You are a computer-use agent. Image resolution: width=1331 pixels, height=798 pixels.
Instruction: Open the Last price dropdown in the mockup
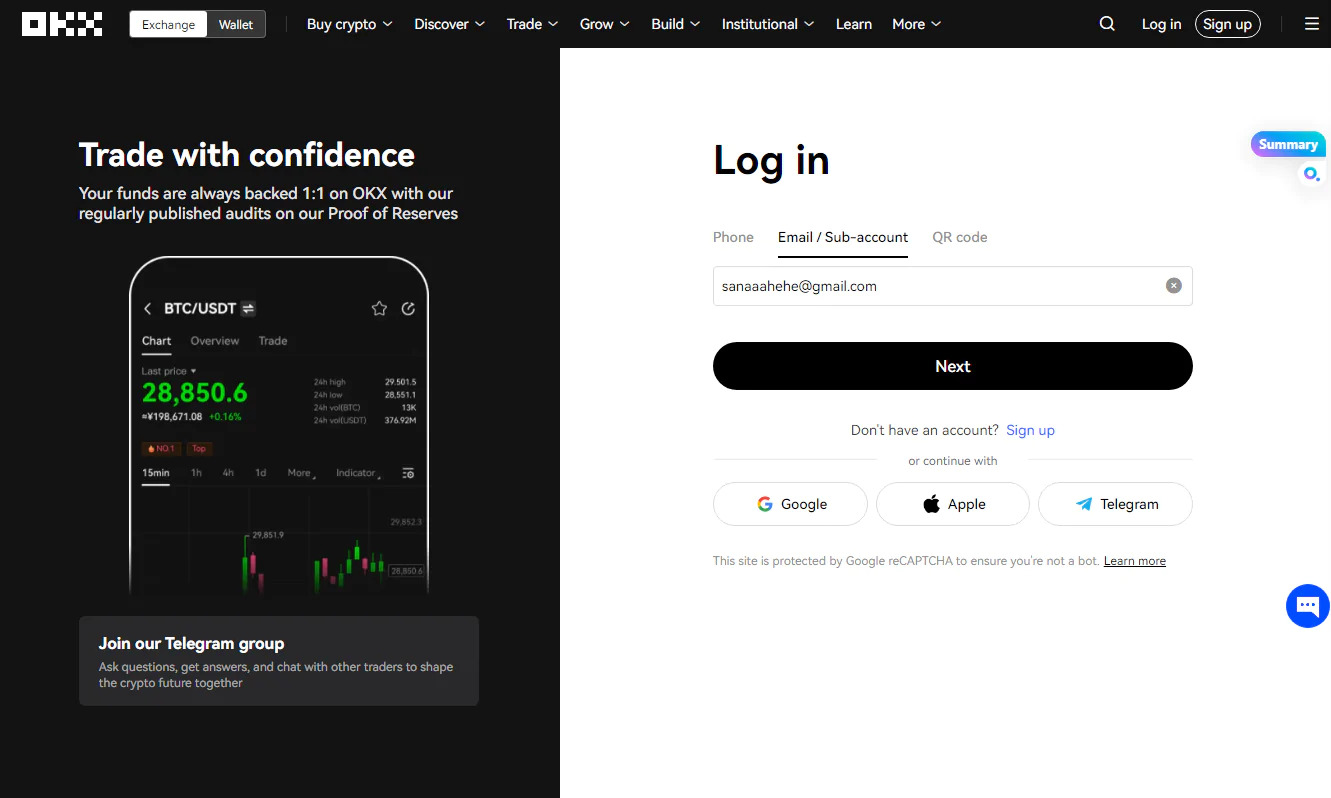[169, 371]
